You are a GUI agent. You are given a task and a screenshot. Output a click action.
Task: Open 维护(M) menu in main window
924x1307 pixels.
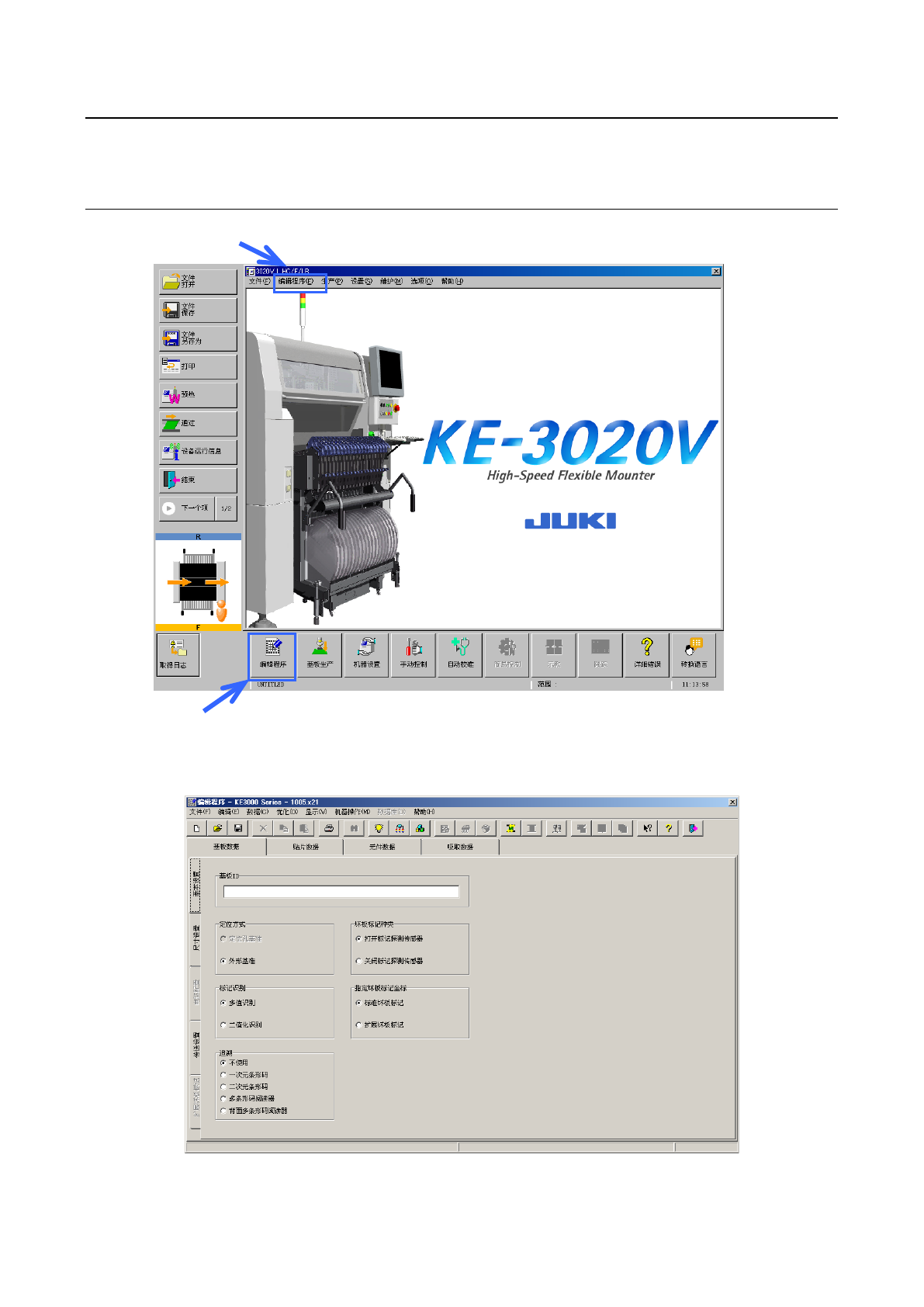(391, 282)
